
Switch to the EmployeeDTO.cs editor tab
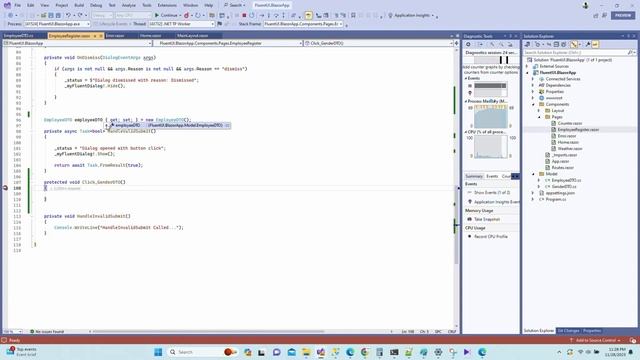coord(19,36)
